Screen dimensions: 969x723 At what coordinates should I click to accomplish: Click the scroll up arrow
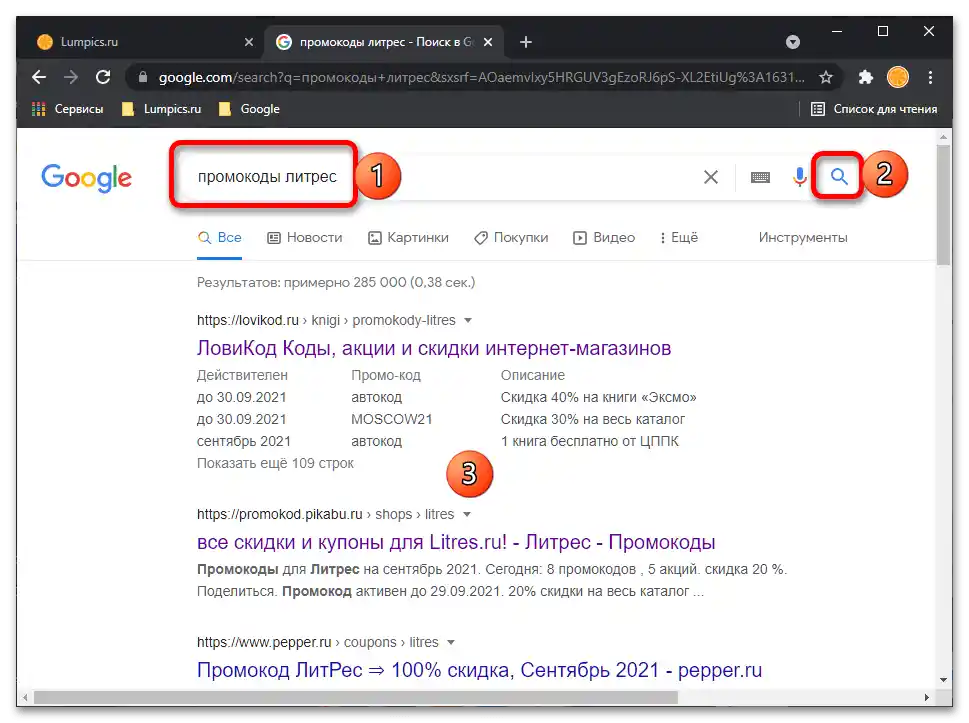click(x=943, y=137)
